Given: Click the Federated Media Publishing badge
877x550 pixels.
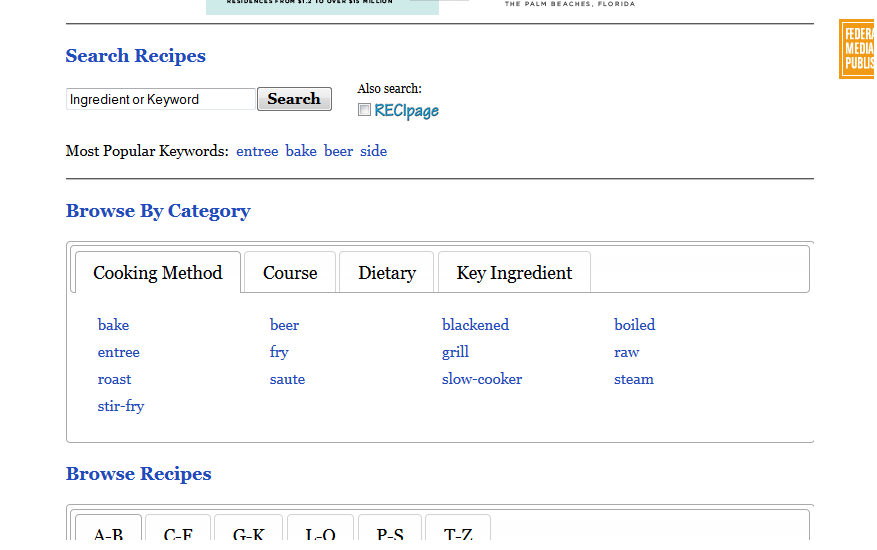Looking at the screenshot, I should [x=857, y=49].
